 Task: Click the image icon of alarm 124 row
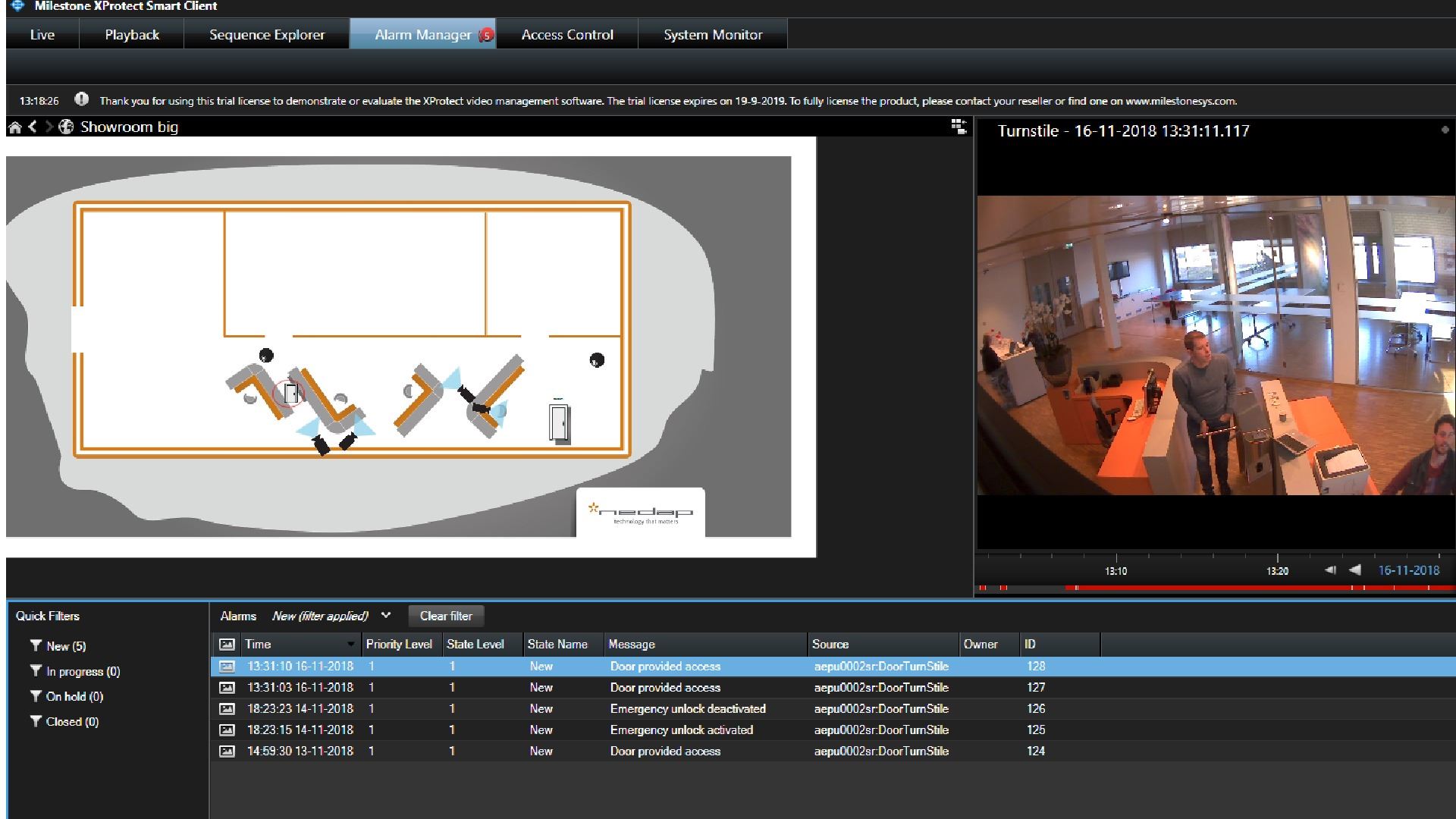227,752
